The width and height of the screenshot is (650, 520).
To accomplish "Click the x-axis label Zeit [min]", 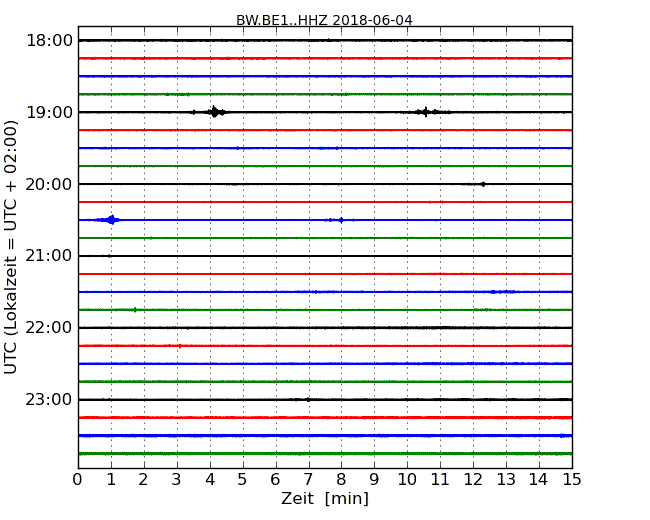I will [x=325, y=498].
